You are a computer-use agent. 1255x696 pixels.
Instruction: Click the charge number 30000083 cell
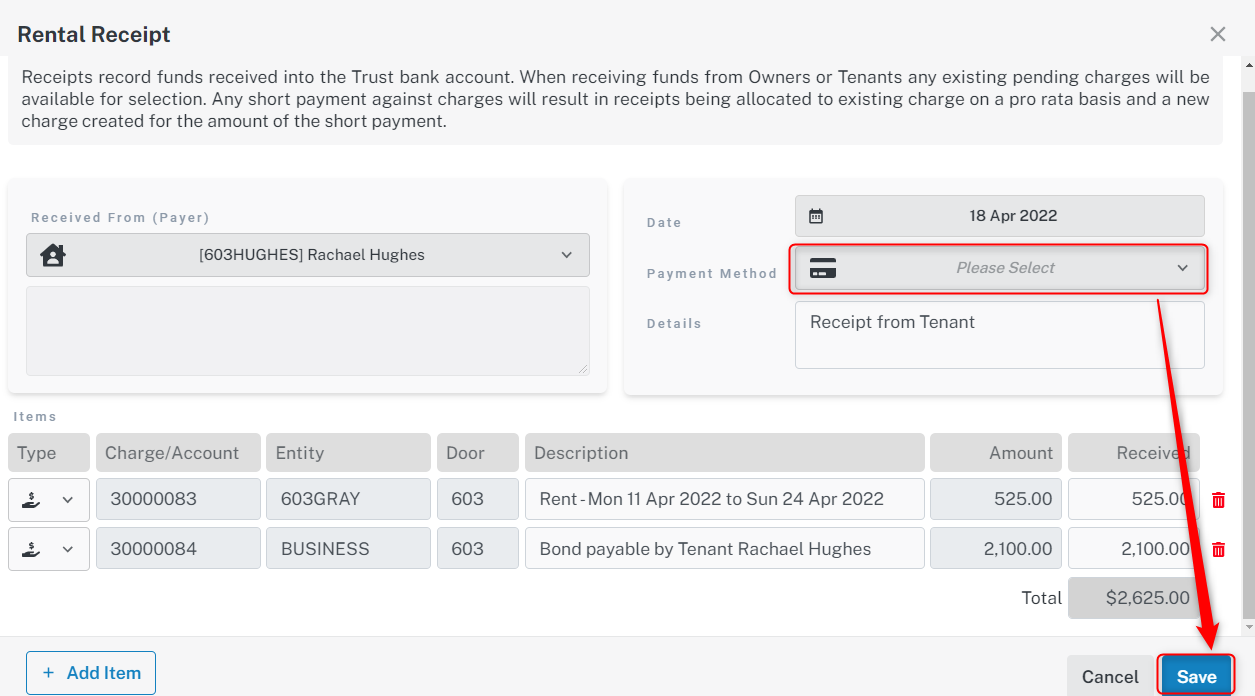[178, 499]
